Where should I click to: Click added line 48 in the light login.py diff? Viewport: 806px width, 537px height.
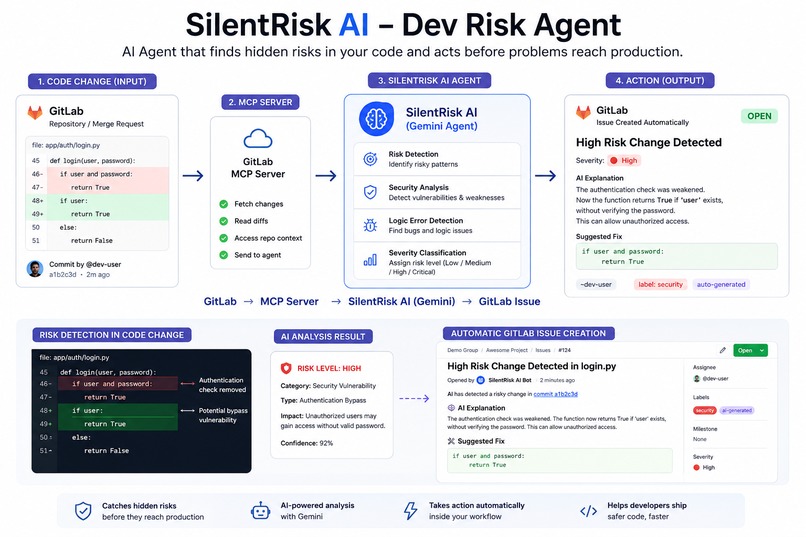[x=98, y=201]
